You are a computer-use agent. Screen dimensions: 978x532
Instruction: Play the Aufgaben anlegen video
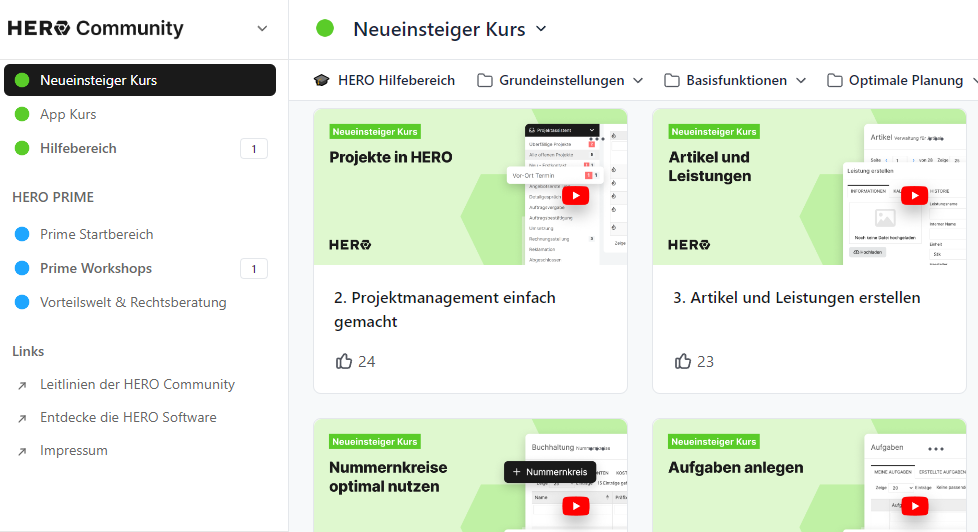914,506
